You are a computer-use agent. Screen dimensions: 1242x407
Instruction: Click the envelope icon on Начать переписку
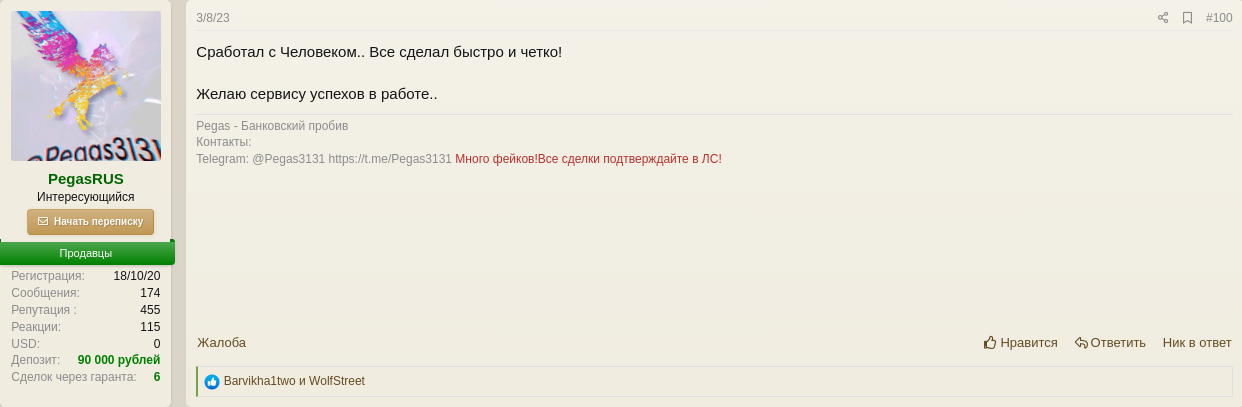point(43,221)
